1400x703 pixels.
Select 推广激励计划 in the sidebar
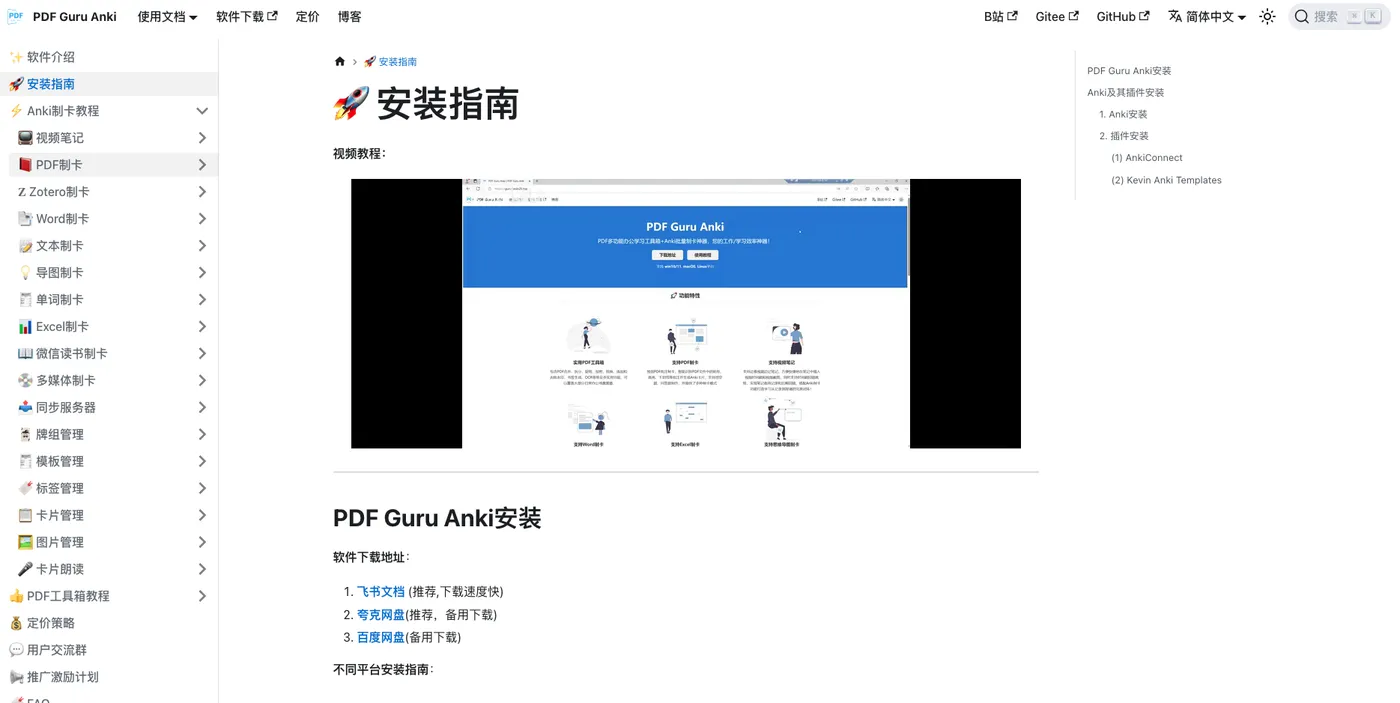click(63, 677)
